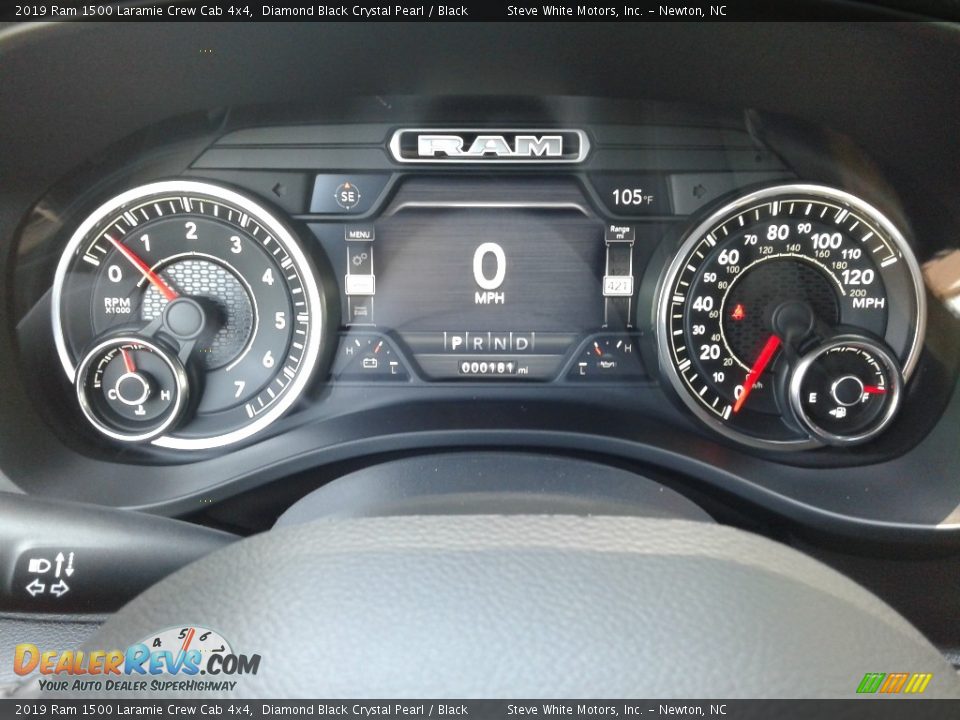Image resolution: width=960 pixels, height=720 pixels.
Task: Click the left turn arrow on stalk
Action: [x=35, y=588]
